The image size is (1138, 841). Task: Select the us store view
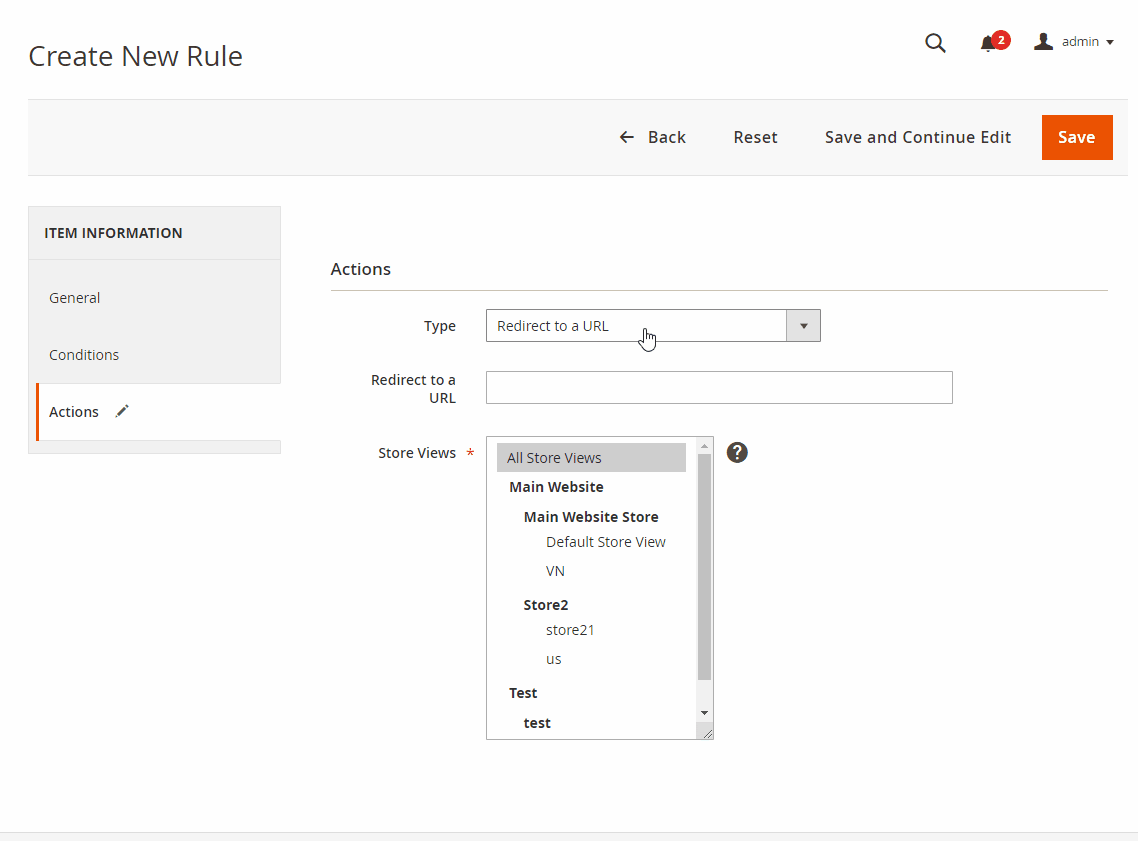[554, 659]
